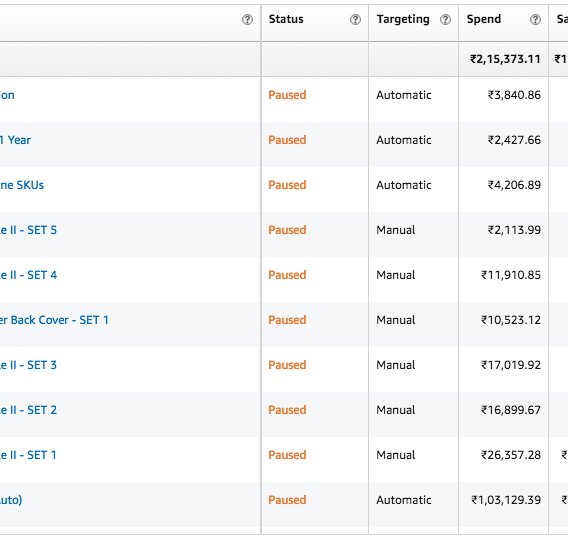Screen dimensions: 568x540
Task: Click spend value ₹16,899.67
Action: [x=511, y=410]
